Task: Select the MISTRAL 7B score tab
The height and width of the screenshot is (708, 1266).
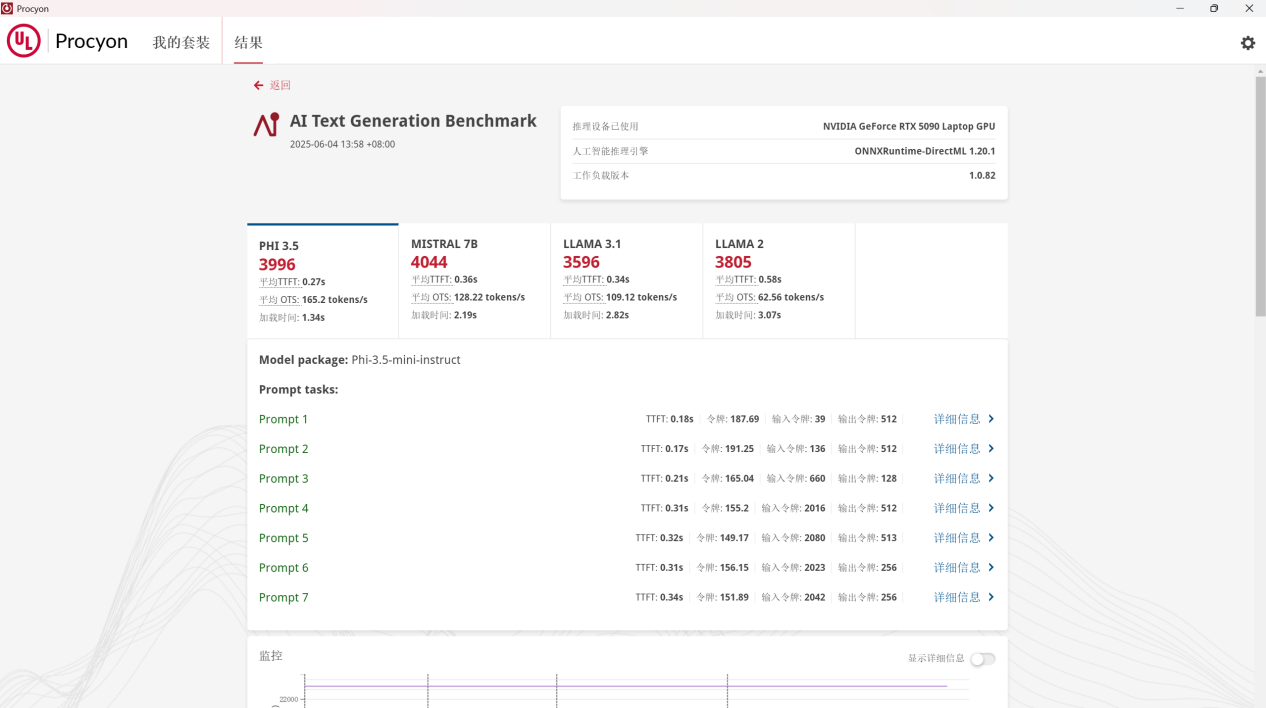Action: [x=474, y=280]
